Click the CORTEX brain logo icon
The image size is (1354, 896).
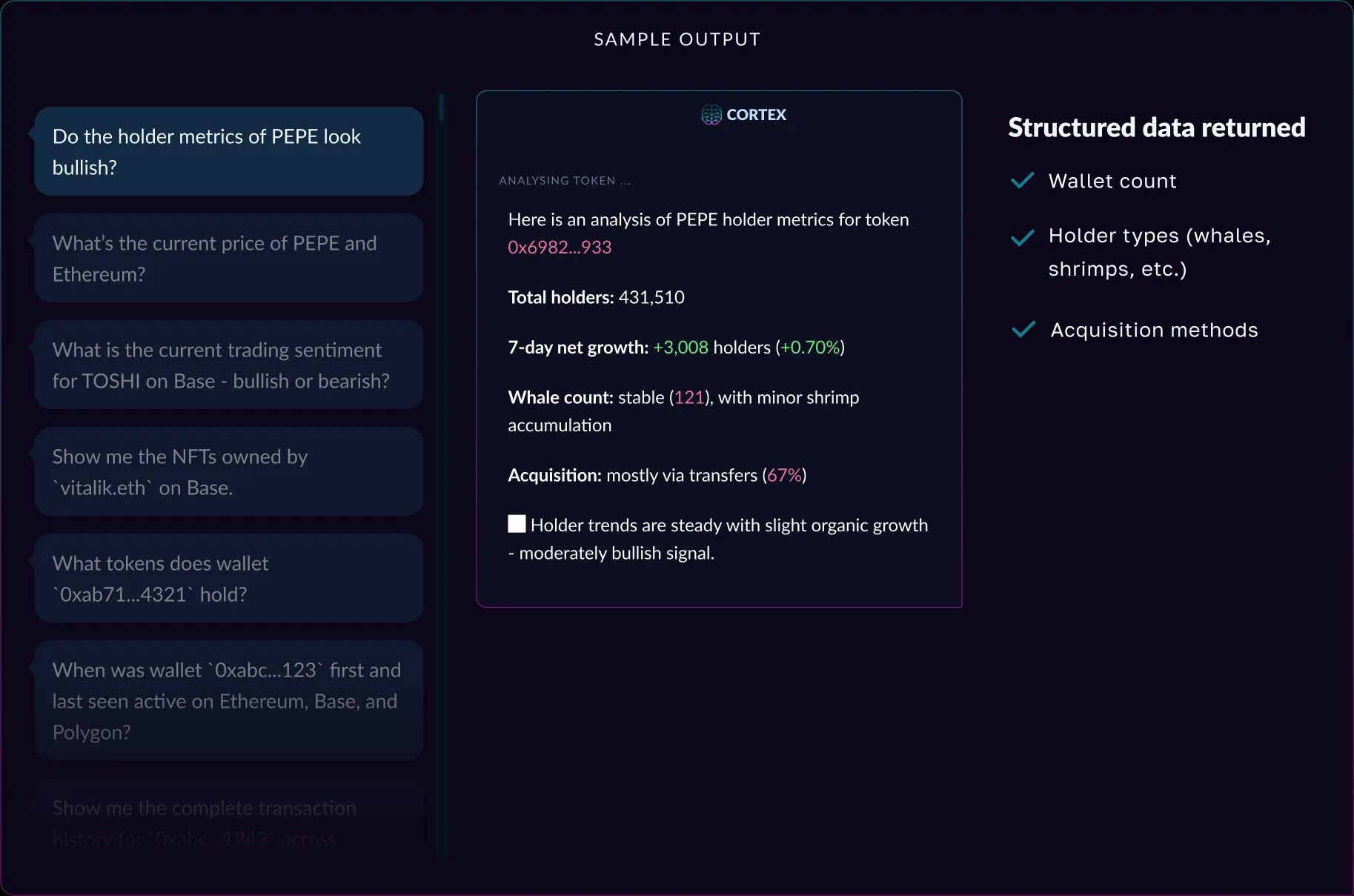coord(711,114)
